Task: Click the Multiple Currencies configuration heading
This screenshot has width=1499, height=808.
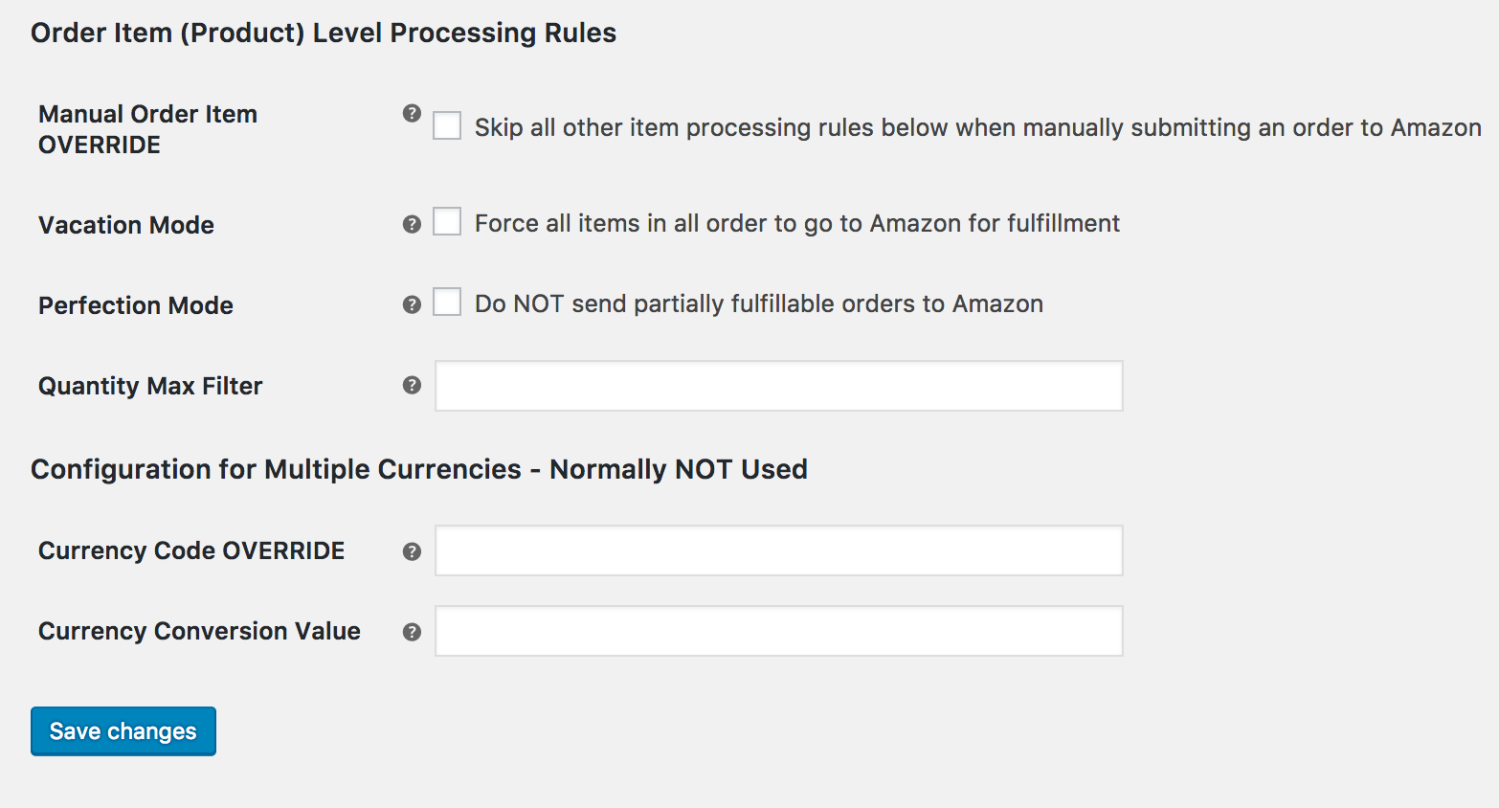Action: tap(419, 469)
